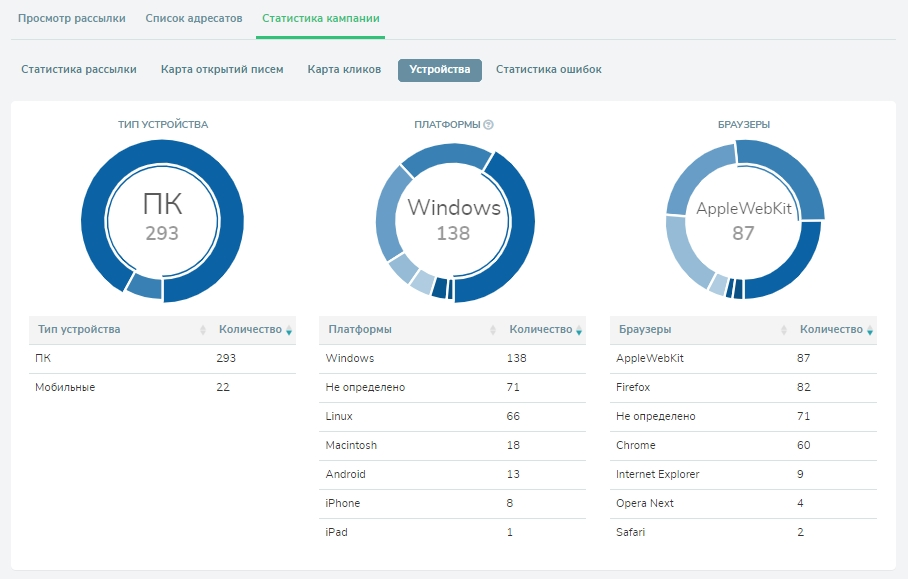
Task: Go to Карта открытий писем
Action: [222, 69]
